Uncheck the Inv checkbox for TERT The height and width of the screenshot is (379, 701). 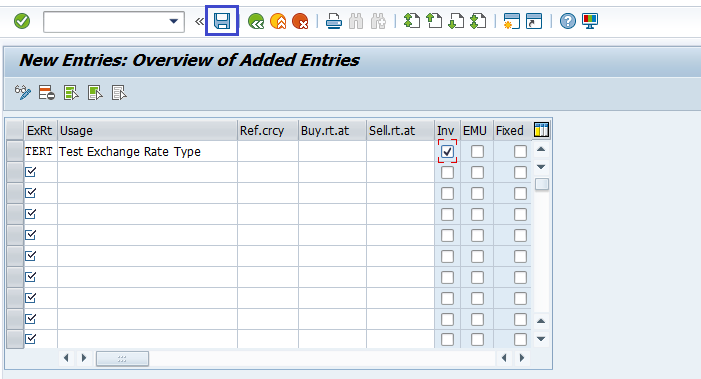coord(447,152)
